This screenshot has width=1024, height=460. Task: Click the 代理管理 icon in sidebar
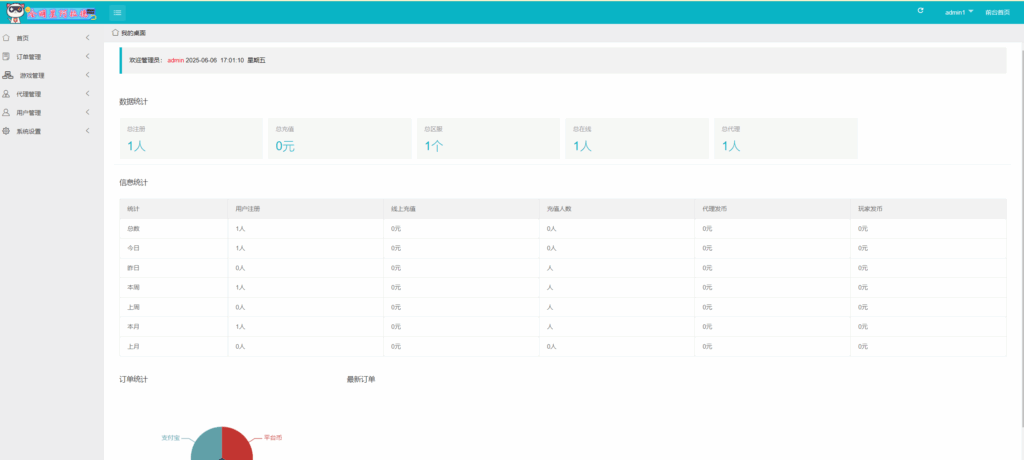pos(7,94)
